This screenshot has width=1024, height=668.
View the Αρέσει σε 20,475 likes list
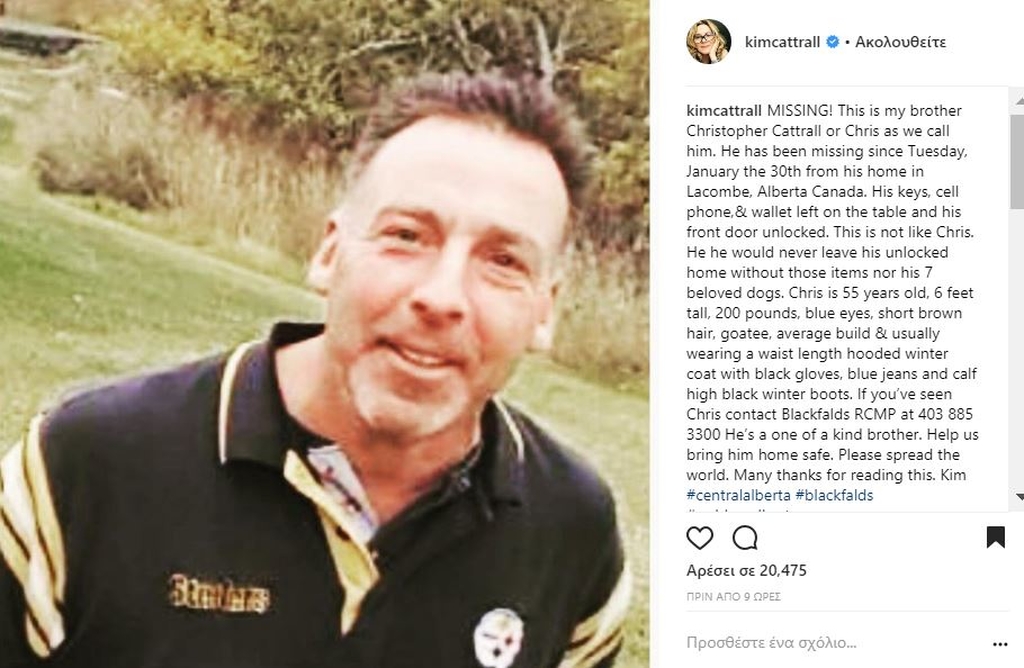click(746, 570)
